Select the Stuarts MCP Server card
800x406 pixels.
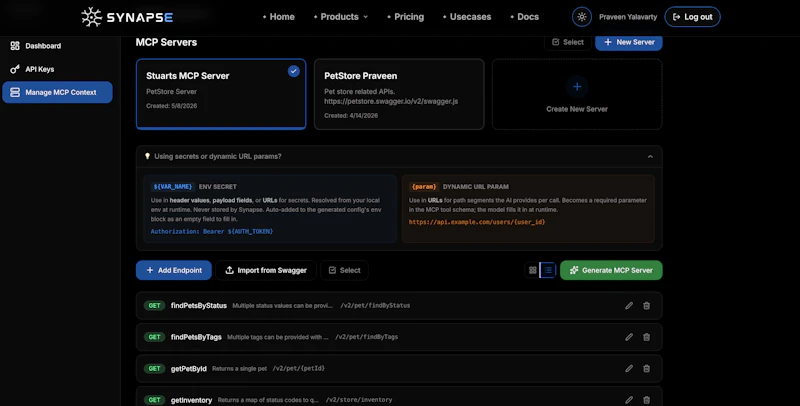click(221, 94)
